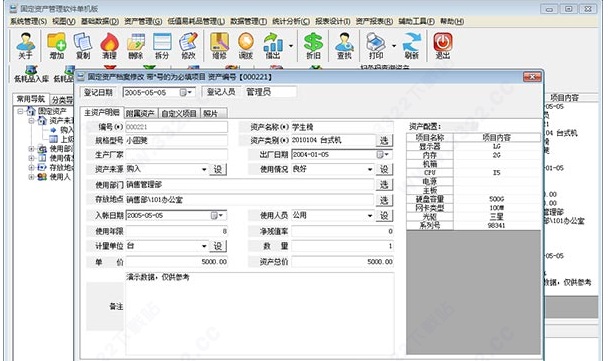Click the 清理 flame icon

click(109, 46)
